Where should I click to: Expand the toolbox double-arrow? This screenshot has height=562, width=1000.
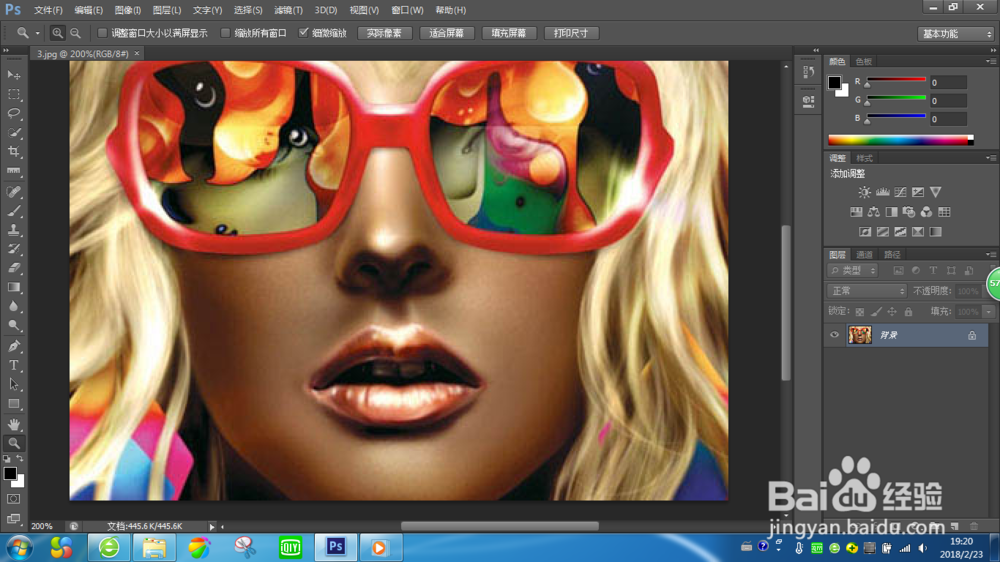coord(6,50)
